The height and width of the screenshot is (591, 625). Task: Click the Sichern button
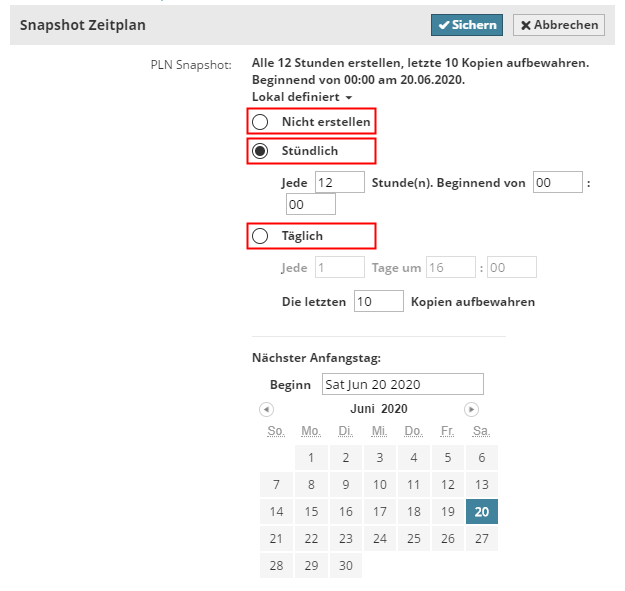[467, 25]
